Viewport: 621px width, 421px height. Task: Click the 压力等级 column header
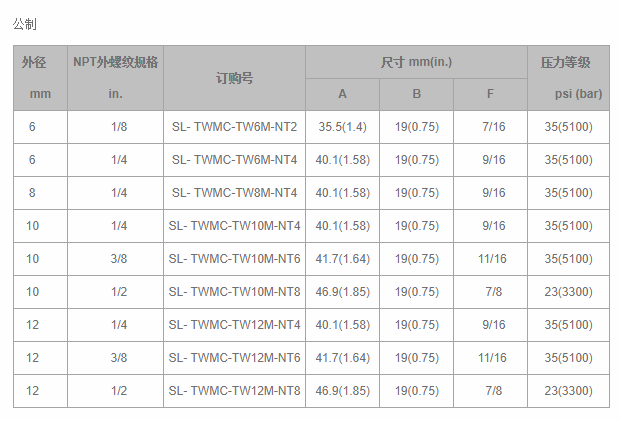point(566,62)
